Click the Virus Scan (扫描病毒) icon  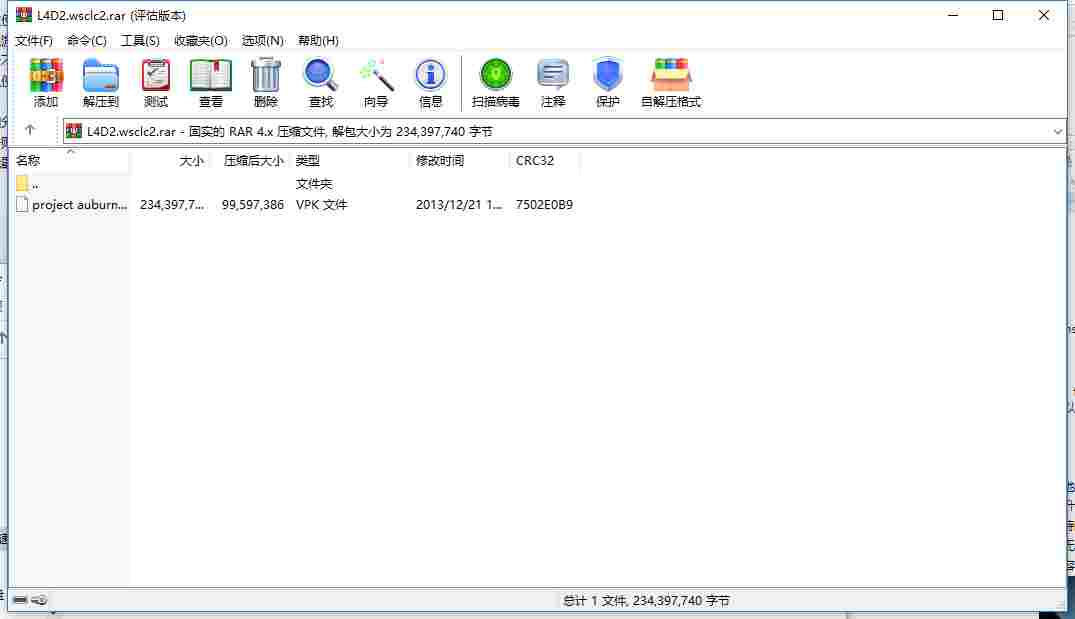(x=496, y=75)
